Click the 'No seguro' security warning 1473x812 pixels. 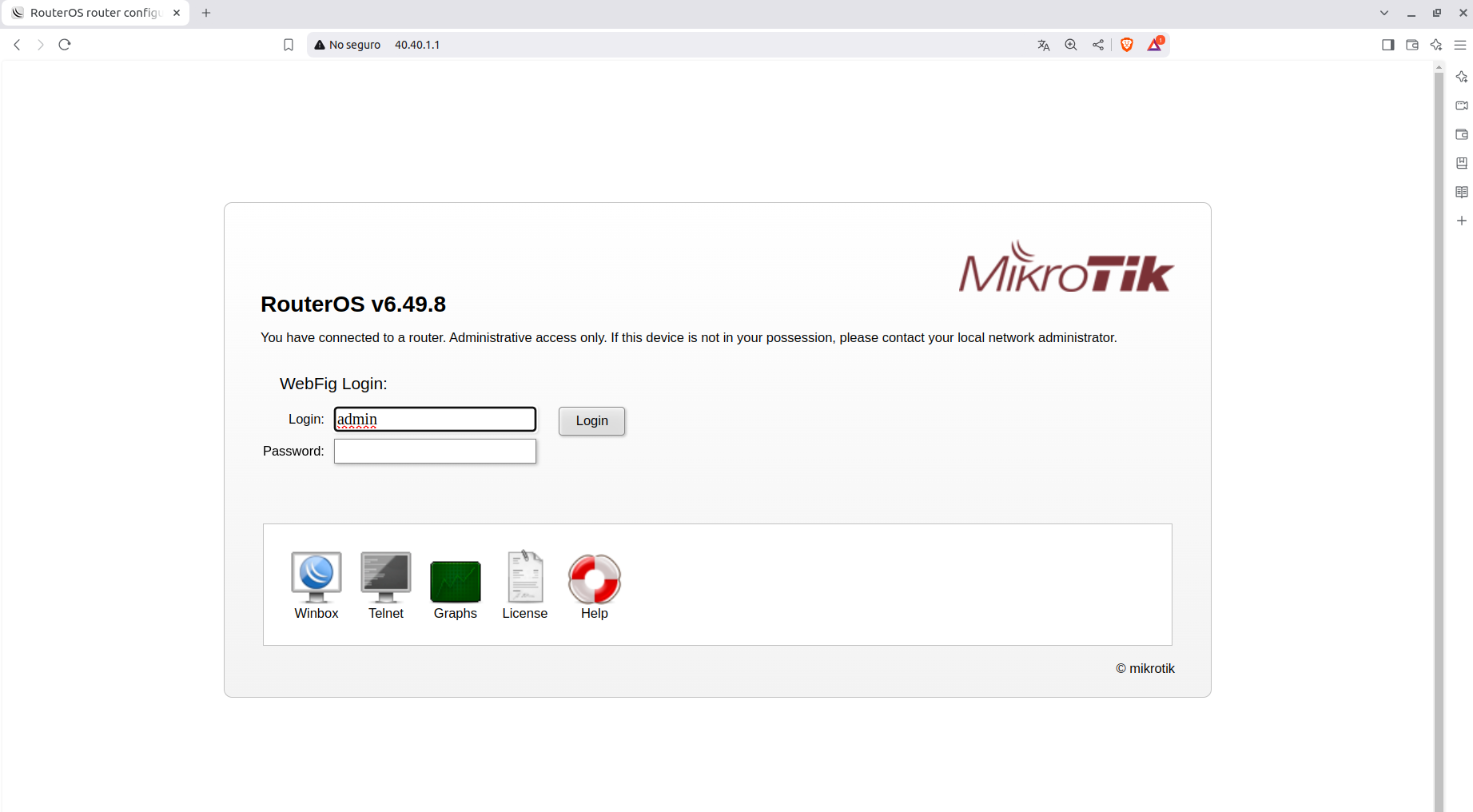348,45
